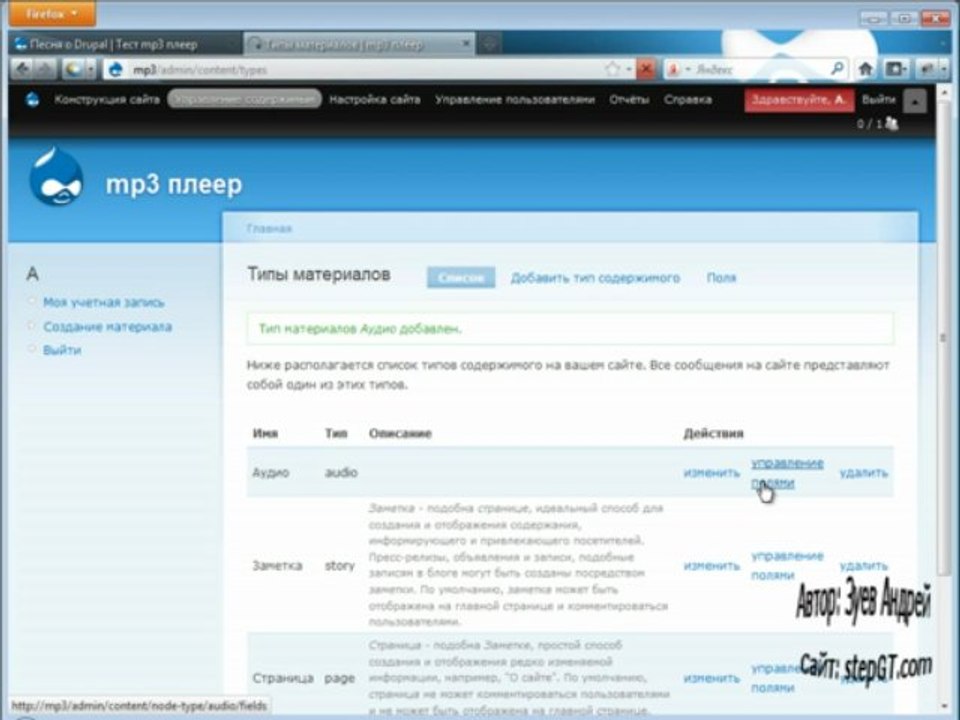960x720 pixels.
Task: Go back with the browser back arrow
Action: (x=22, y=70)
